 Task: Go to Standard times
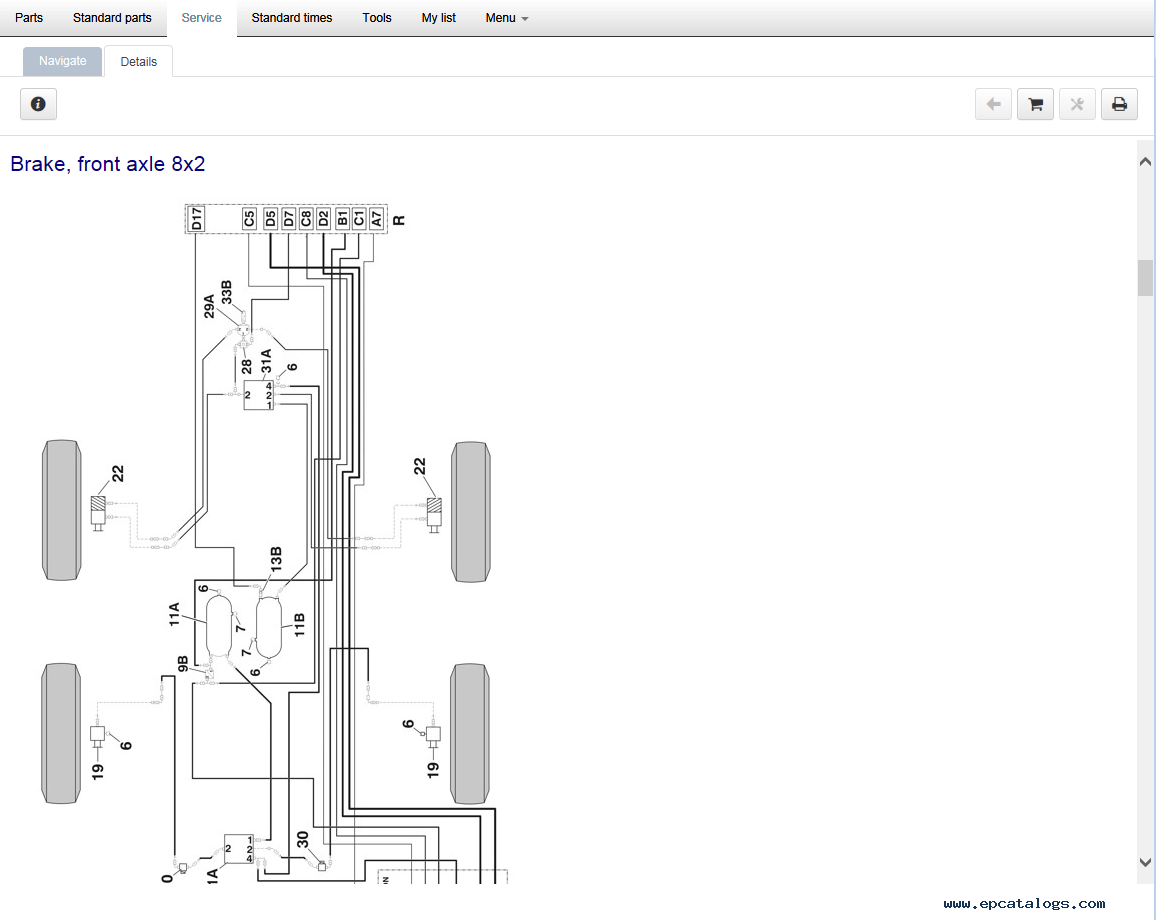pos(291,18)
